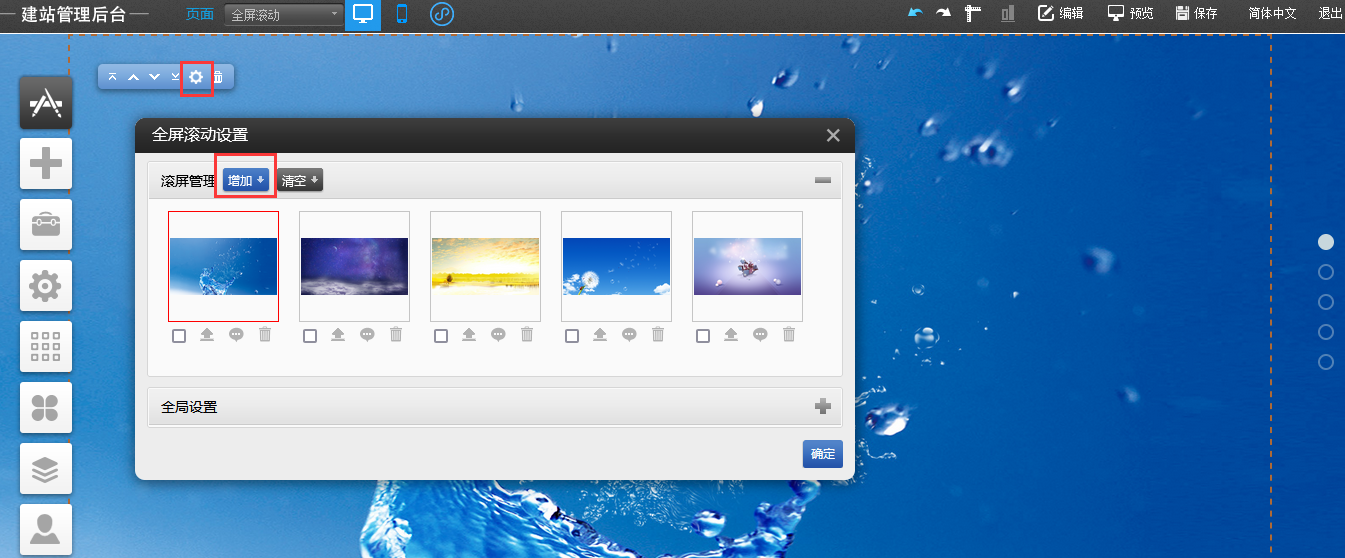Image resolution: width=1345 pixels, height=558 pixels.
Task: Click the circular link icon in top bar
Action: [442, 14]
